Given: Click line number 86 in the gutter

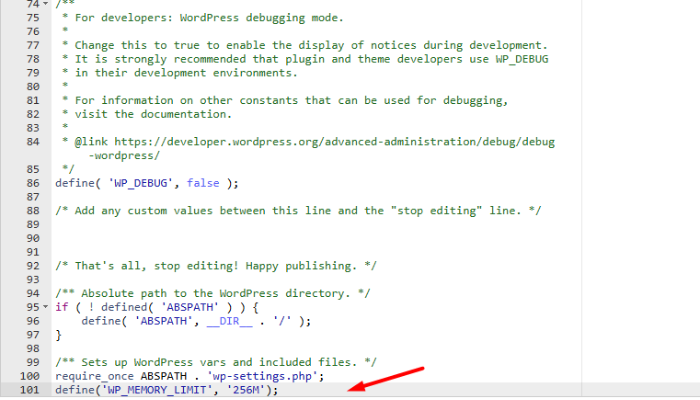Looking at the screenshot, I should 33,183.
